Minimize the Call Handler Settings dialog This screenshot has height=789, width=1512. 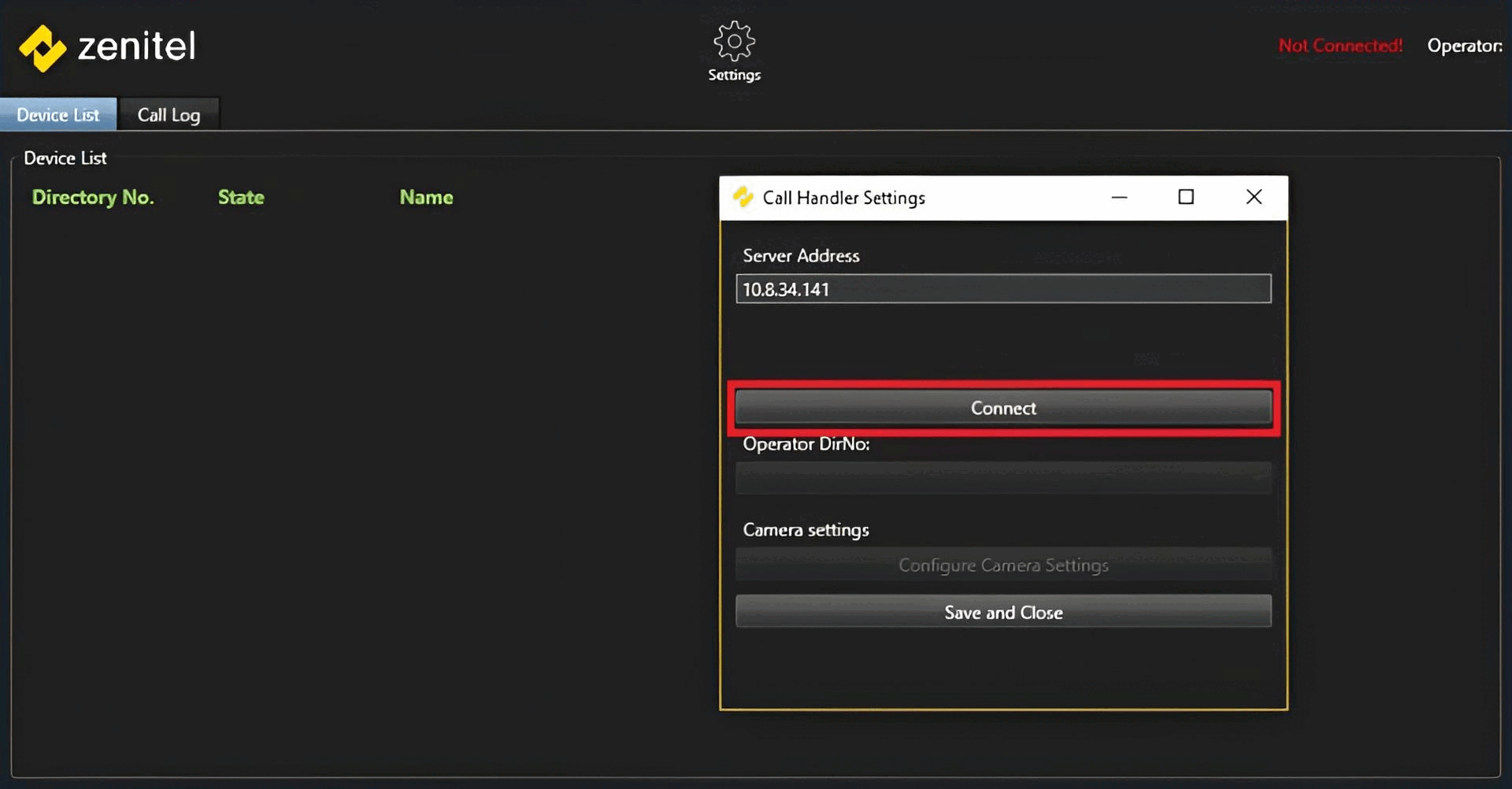tap(1119, 197)
